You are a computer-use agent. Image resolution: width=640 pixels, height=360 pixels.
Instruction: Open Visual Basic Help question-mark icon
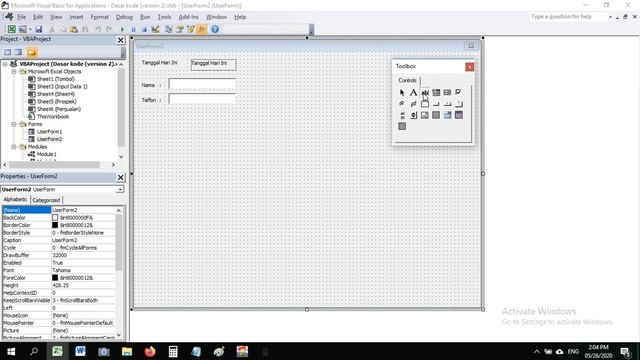215,29
